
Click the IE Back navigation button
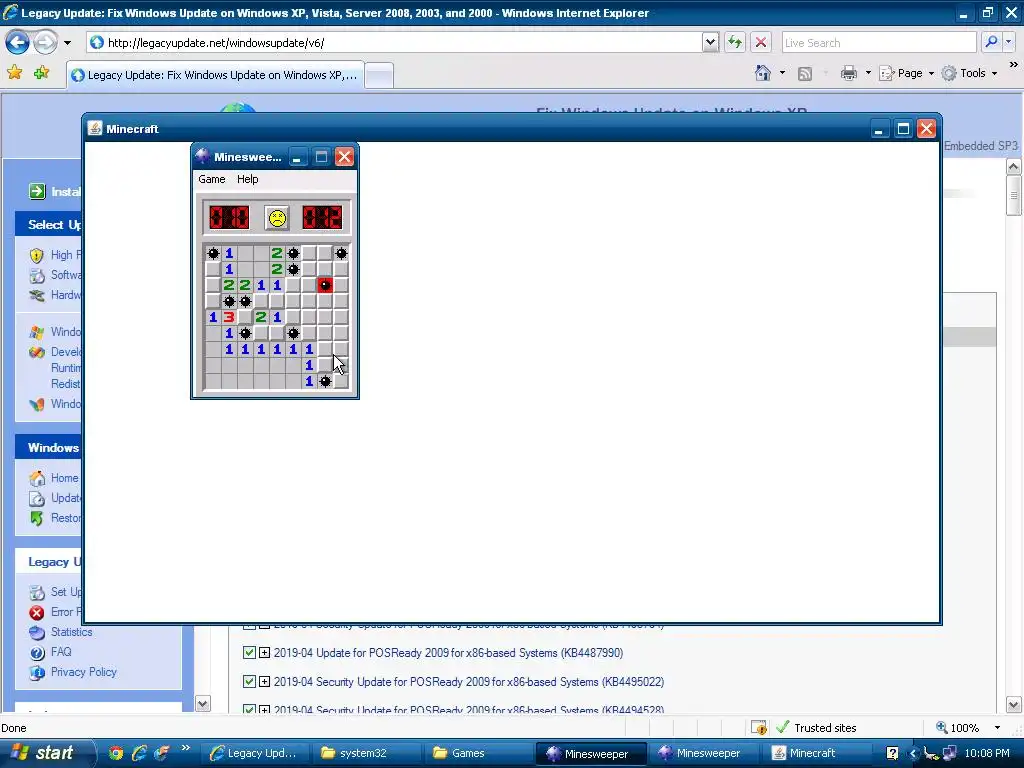point(17,43)
